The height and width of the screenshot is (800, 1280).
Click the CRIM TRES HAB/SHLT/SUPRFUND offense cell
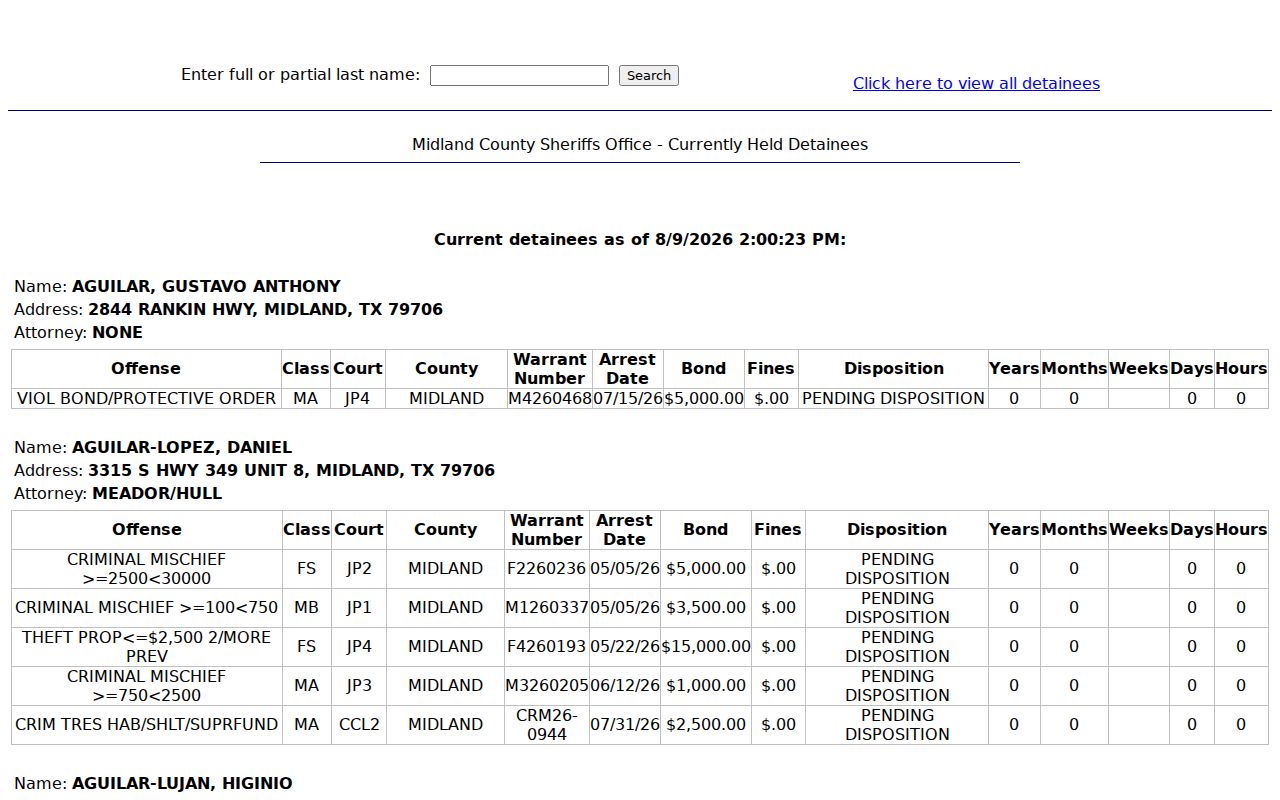click(146, 724)
